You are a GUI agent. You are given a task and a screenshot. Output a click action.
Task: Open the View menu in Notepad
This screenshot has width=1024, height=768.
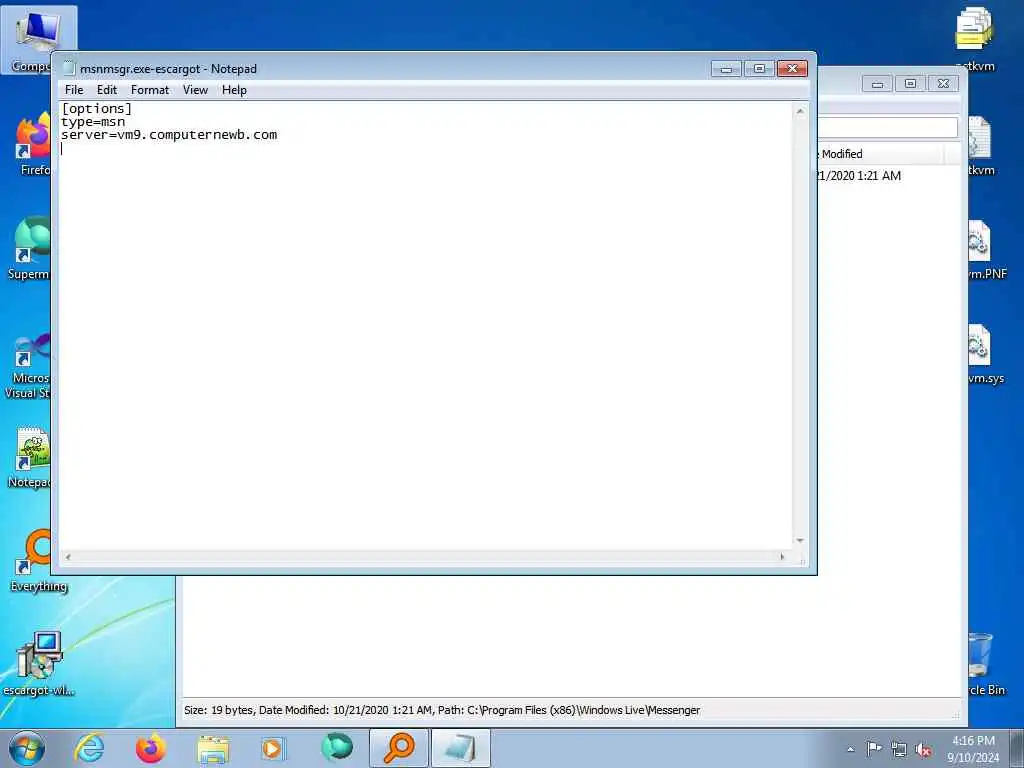point(195,90)
